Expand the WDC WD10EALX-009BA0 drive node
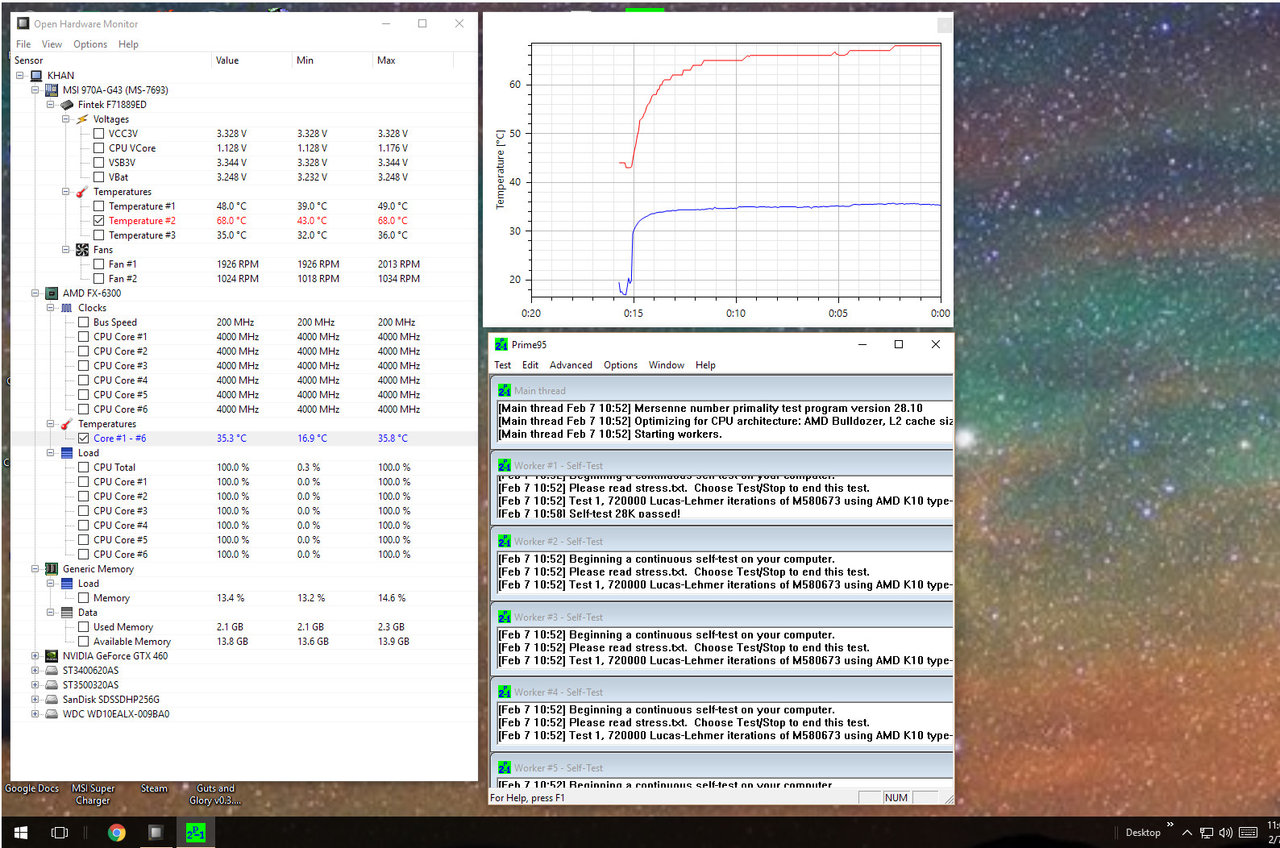This screenshot has width=1280, height=848. (x=36, y=714)
